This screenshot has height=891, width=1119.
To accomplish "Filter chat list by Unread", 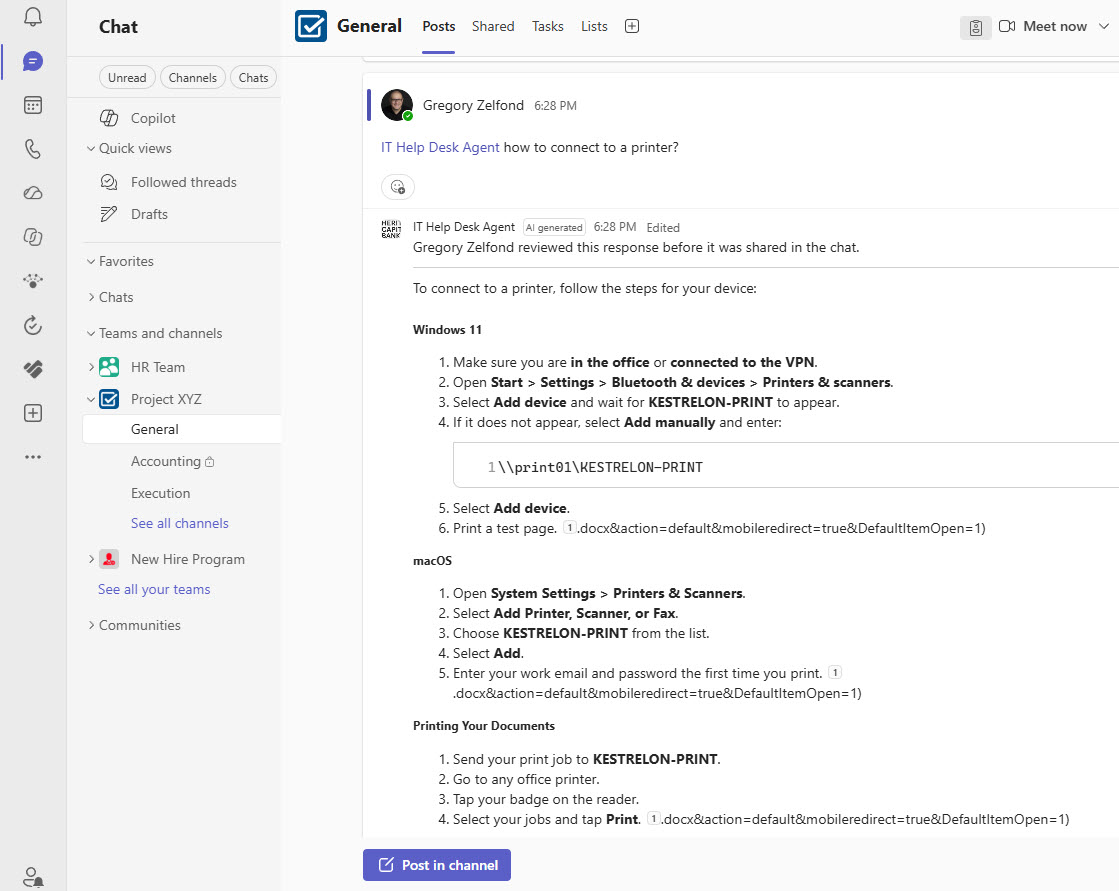I will 127,78.
